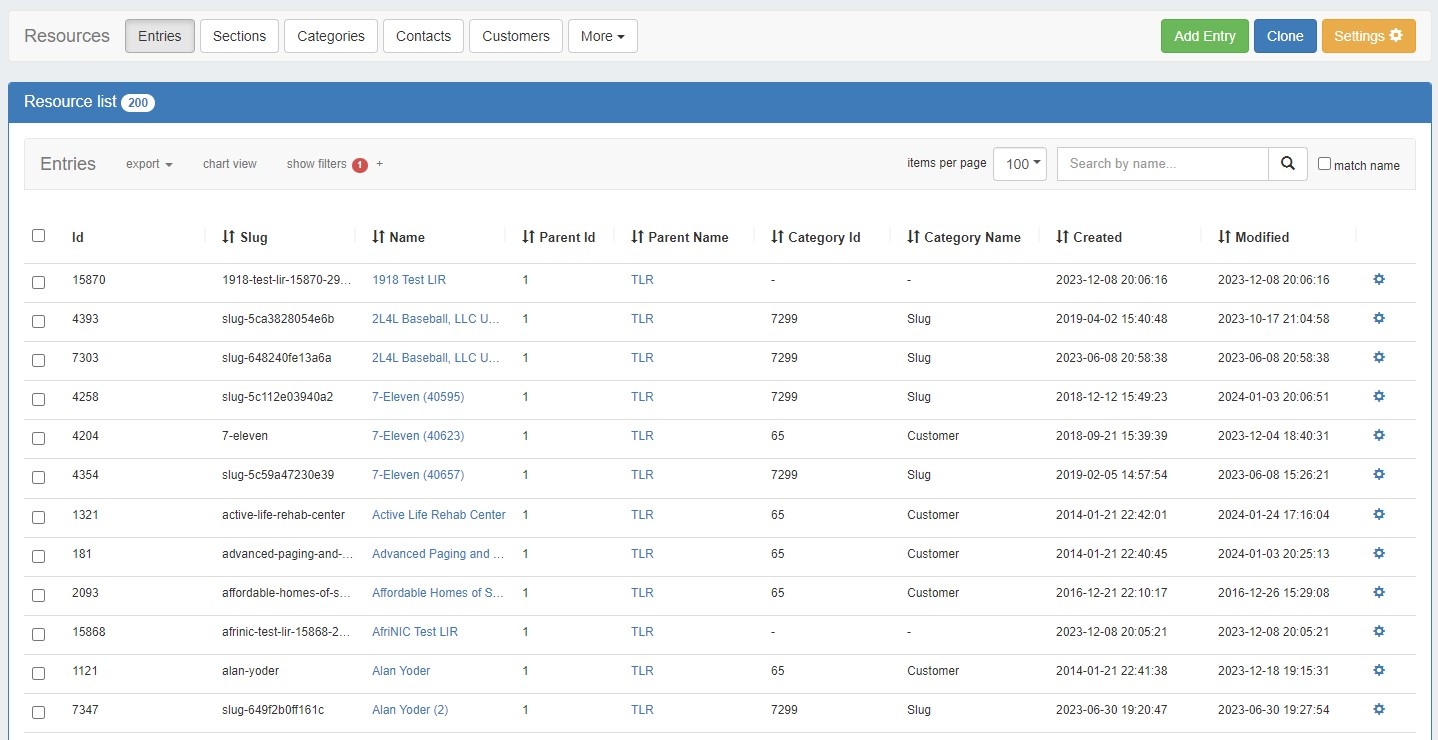This screenshot has height=740, width=1438.
Task: Open the items per page dropdown
Action: 1019,164
